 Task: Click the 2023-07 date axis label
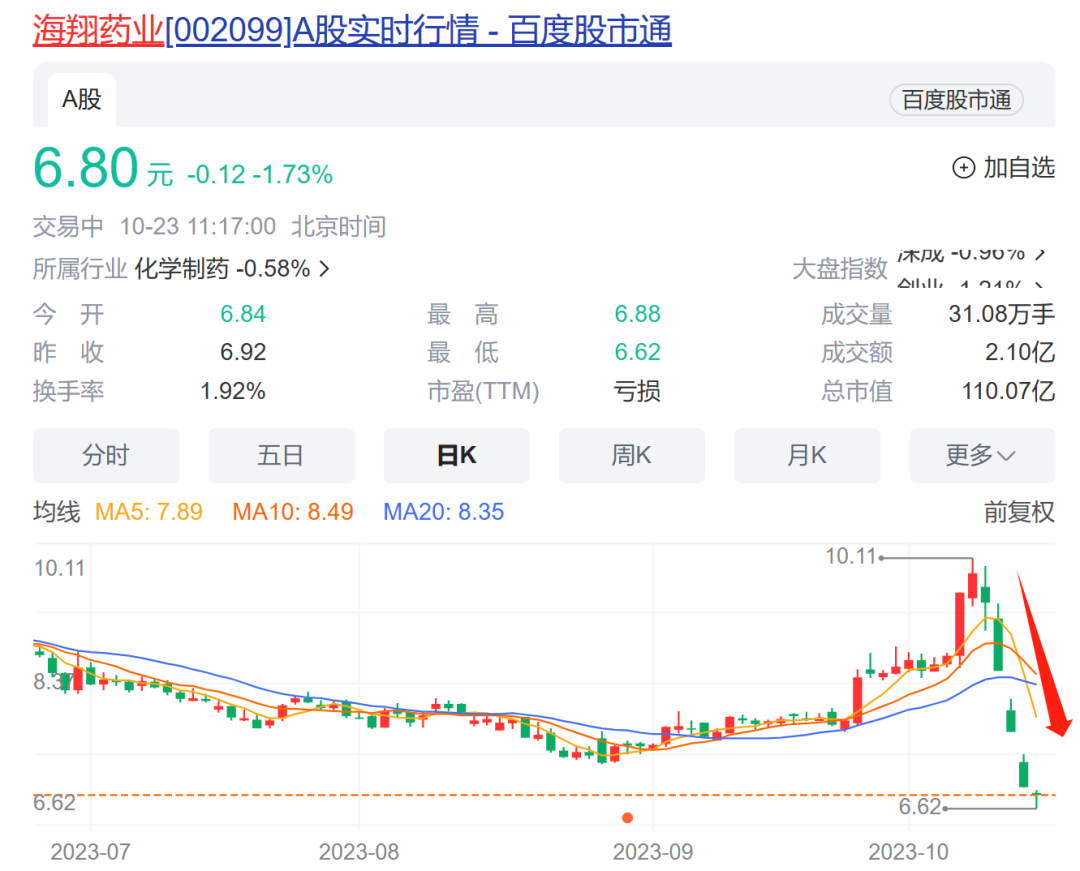point(90,852)
